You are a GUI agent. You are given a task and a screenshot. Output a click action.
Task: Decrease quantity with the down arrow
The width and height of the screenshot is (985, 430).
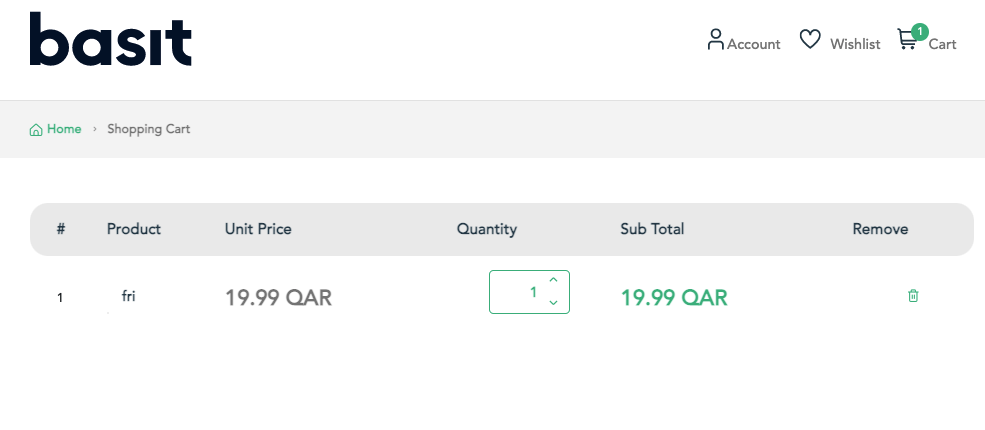(x=553, y=303)
